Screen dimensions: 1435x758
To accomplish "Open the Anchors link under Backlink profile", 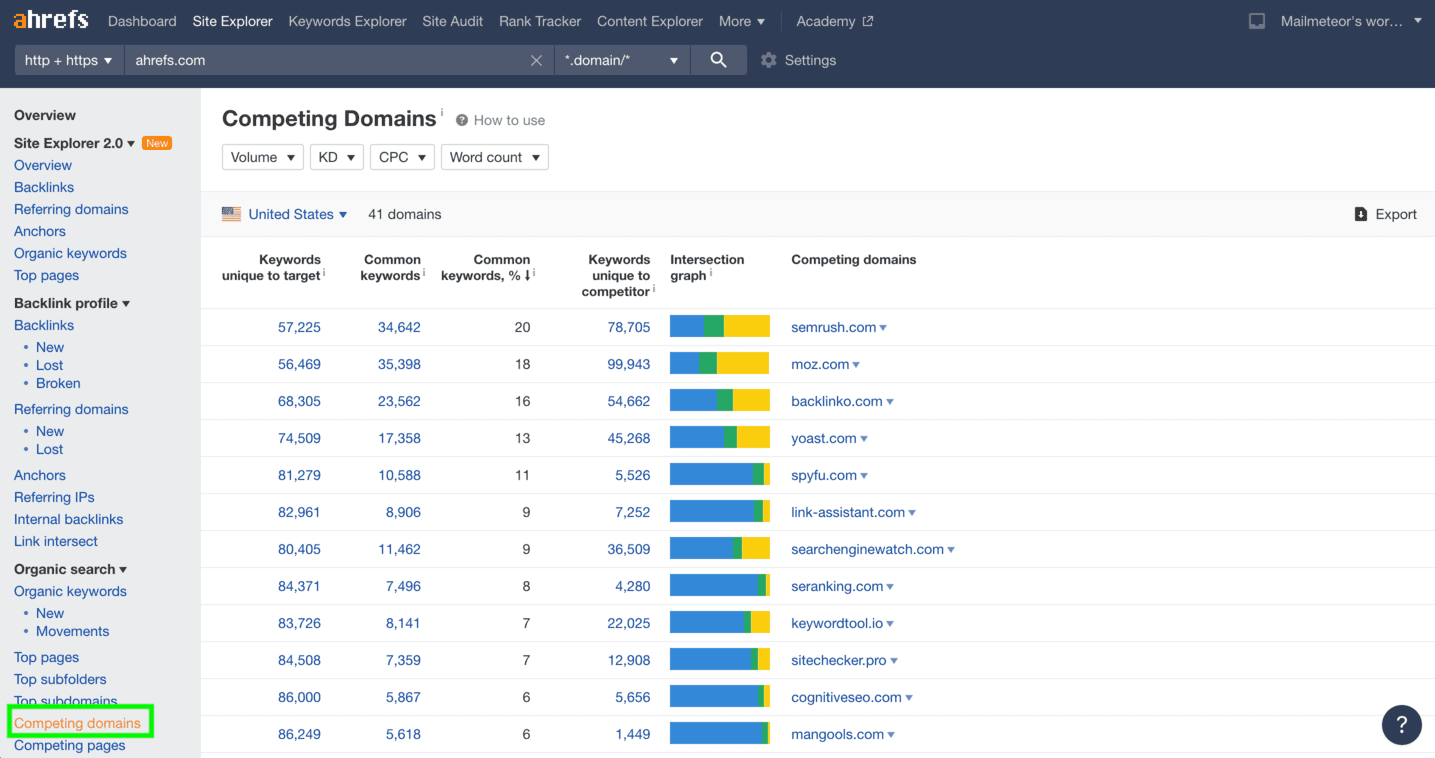I will click(40, 475).
